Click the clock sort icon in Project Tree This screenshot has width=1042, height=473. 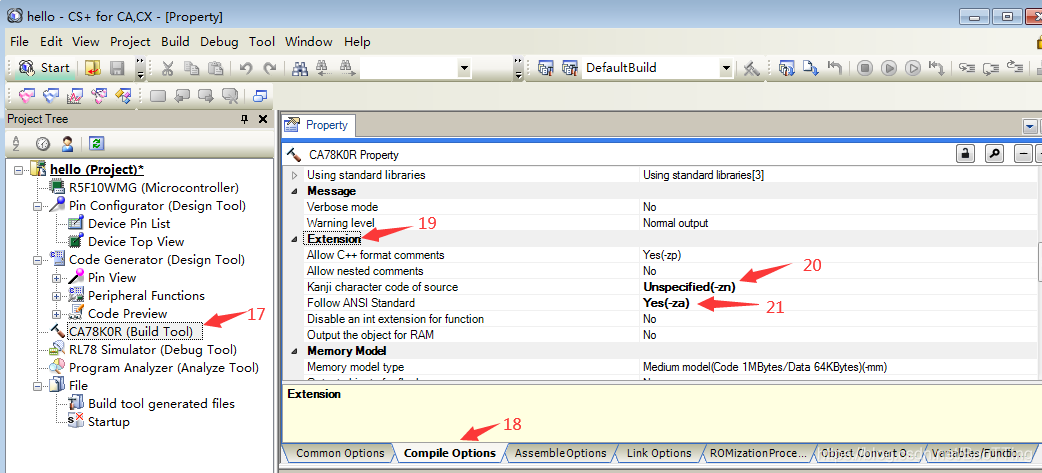[x=43, y=143]
